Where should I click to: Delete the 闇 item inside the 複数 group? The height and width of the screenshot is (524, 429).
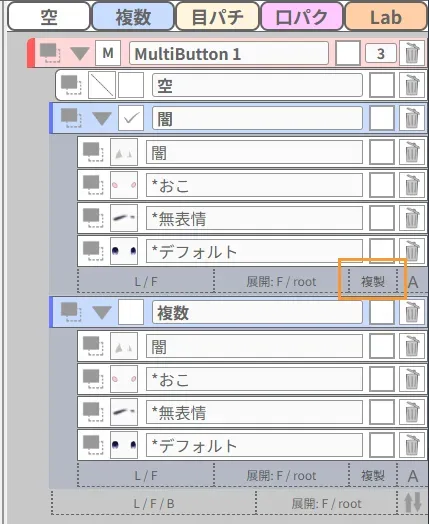pyautogui.click(x=412, y=346)
